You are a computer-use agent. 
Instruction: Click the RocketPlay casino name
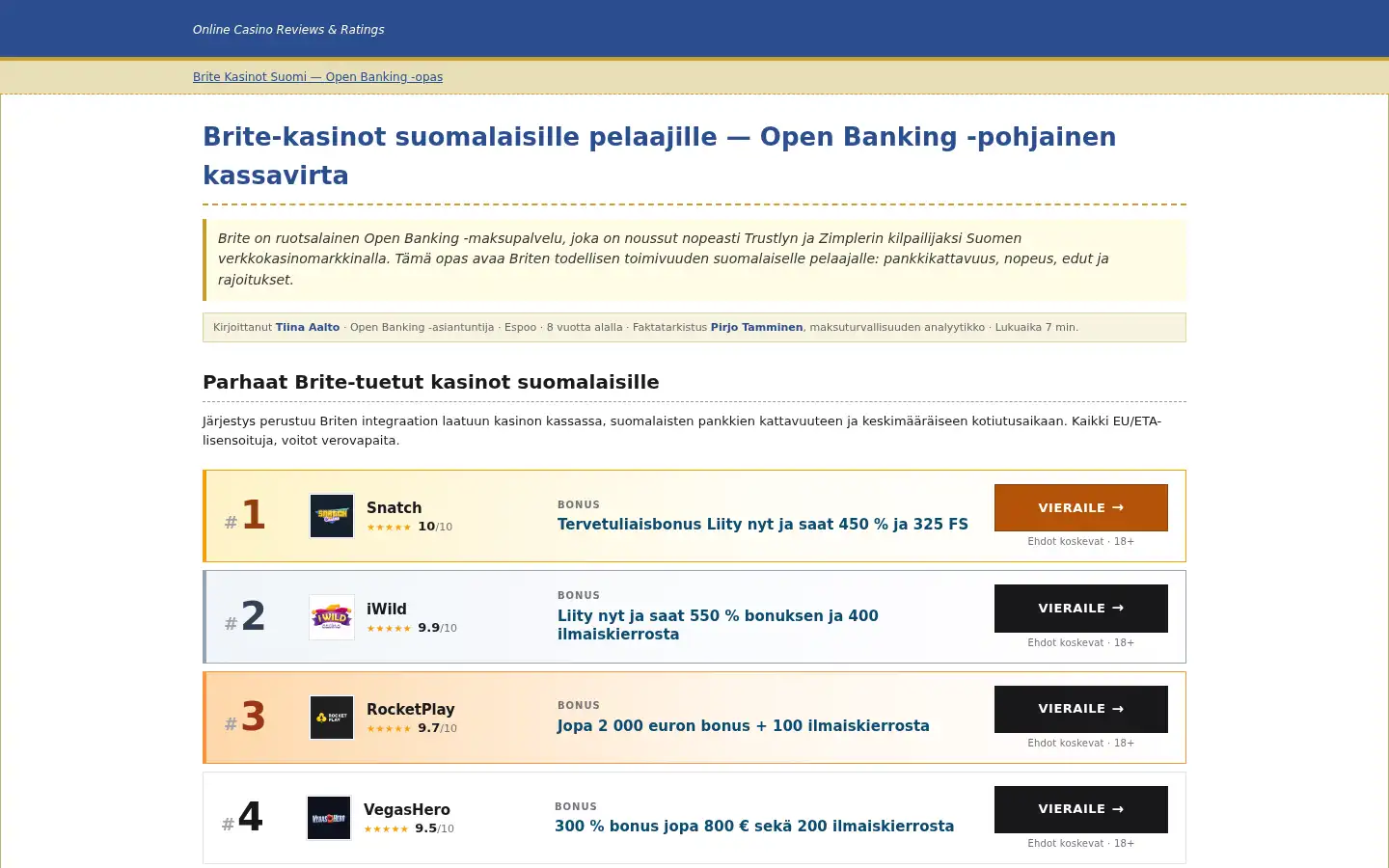click(410, 710)
